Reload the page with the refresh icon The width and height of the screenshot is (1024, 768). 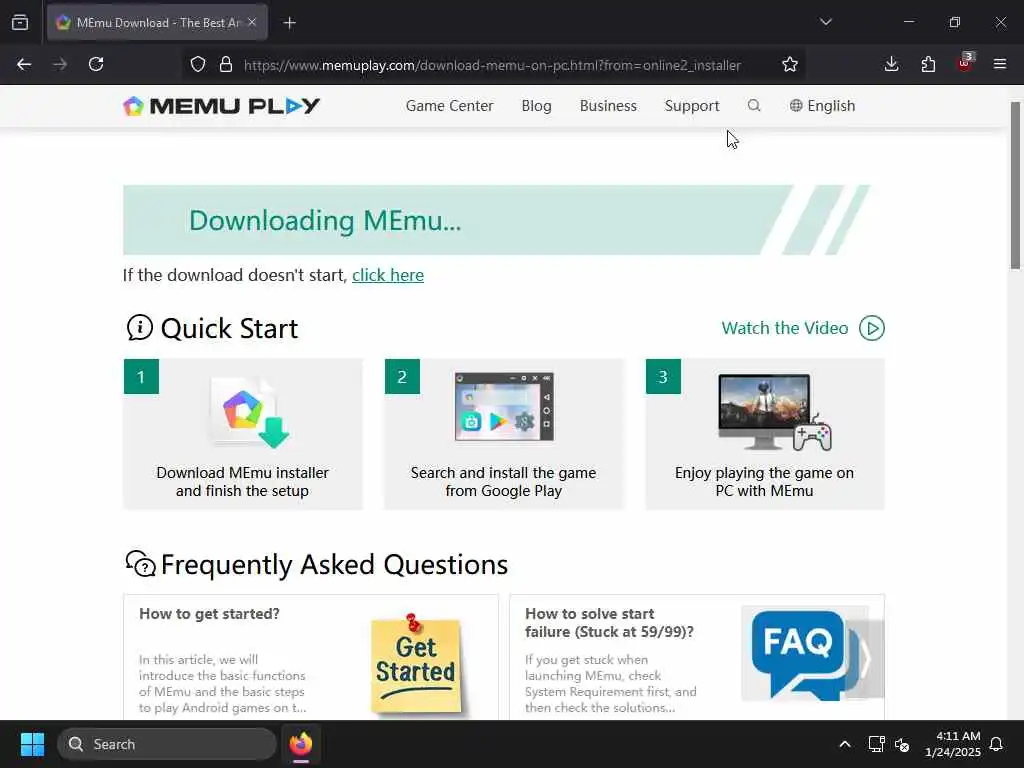[96, 64]
